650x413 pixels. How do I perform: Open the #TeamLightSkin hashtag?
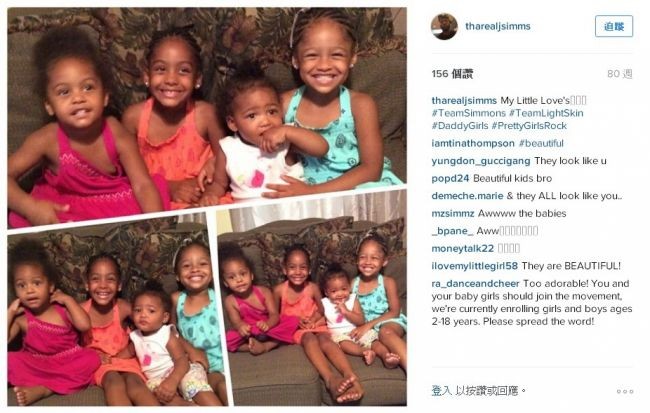(546, 113)
